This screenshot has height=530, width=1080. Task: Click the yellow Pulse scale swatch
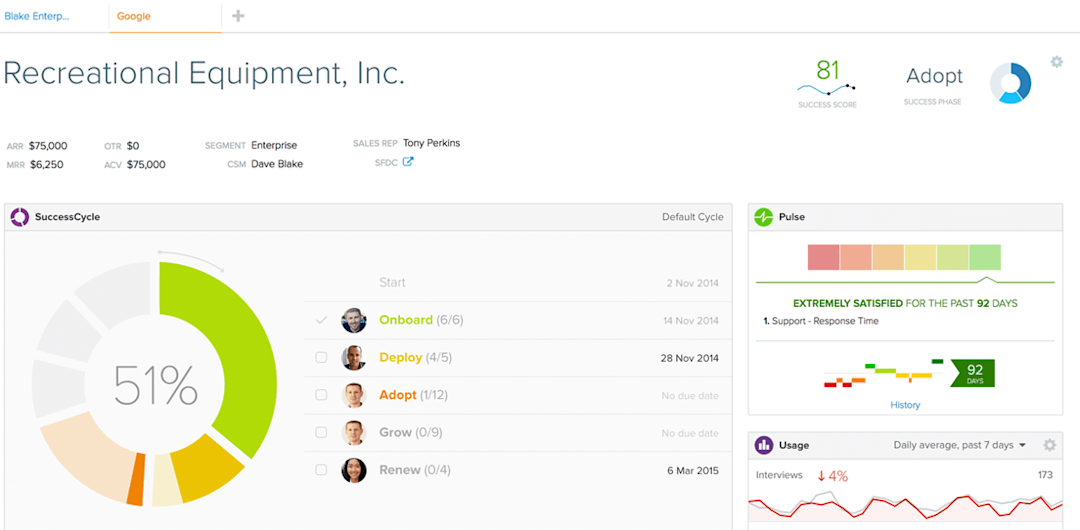click(x=920, y=257)
